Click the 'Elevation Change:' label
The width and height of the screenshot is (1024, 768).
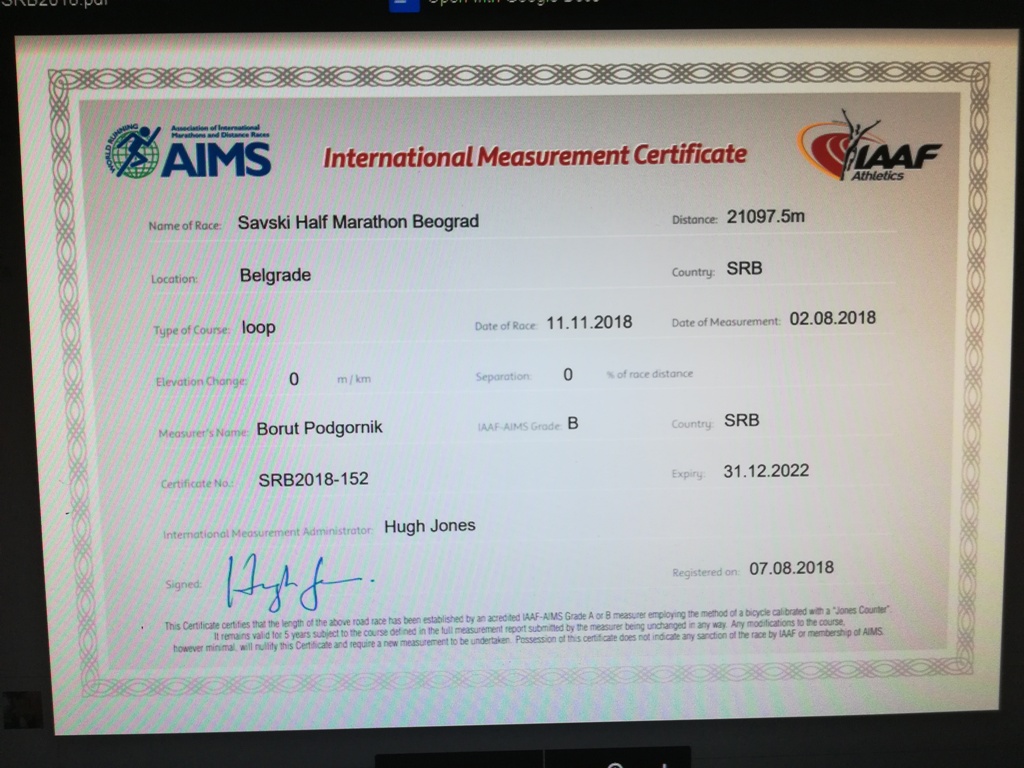pos(201,381)
